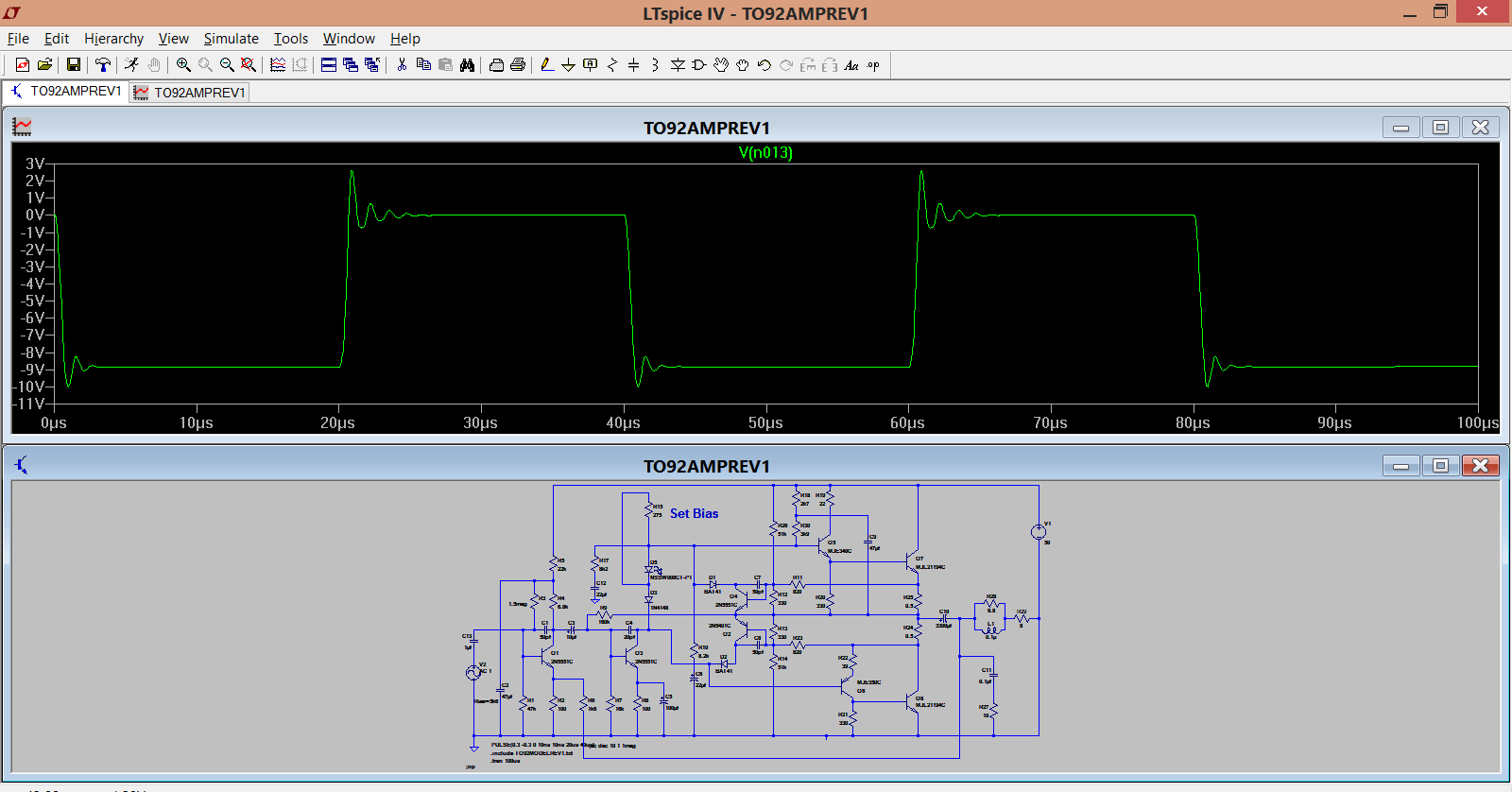Open the View menu
Viewport: 1512px width, 792px height.
point(173,39)
